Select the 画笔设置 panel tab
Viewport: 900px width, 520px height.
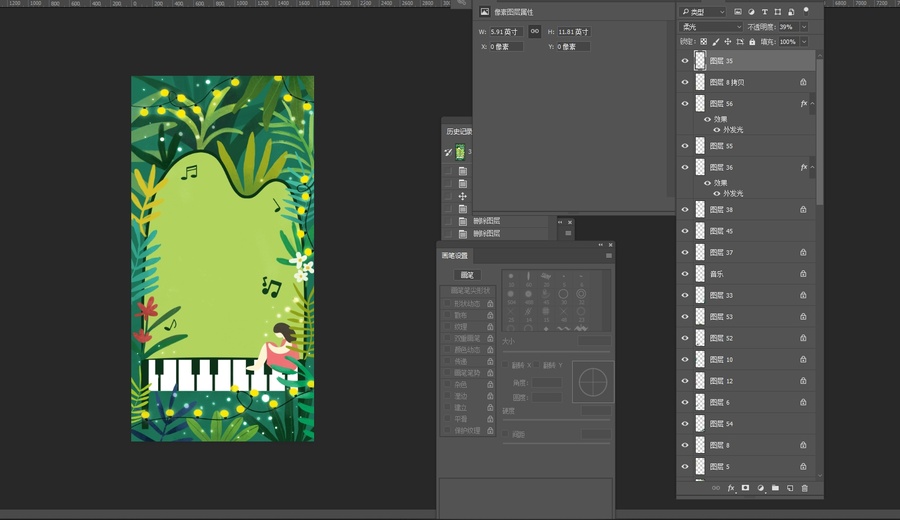[x=454, y=256]
